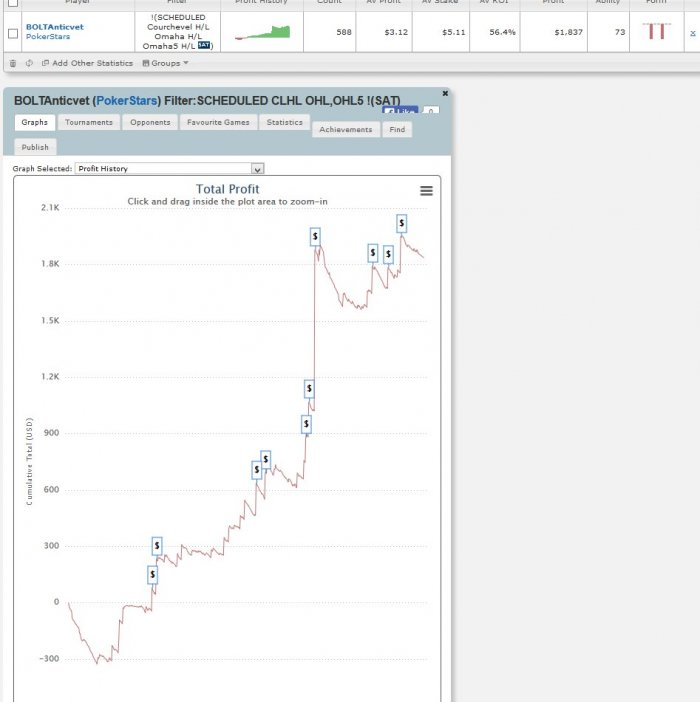Select the Publish tab
This screenshot has width=700, height=702.
[x=35, y=147]
